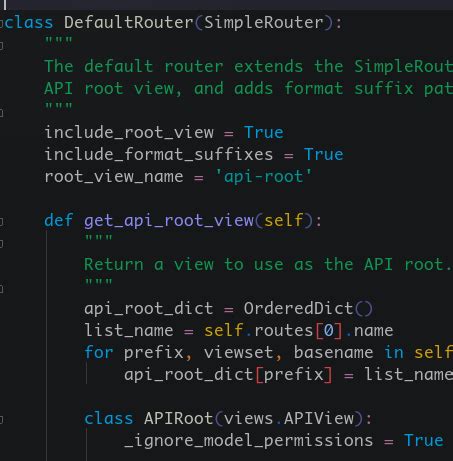Screen dimensions: 453x461
Task: Click the 0 index inside brackets
Action: (329, 331)
